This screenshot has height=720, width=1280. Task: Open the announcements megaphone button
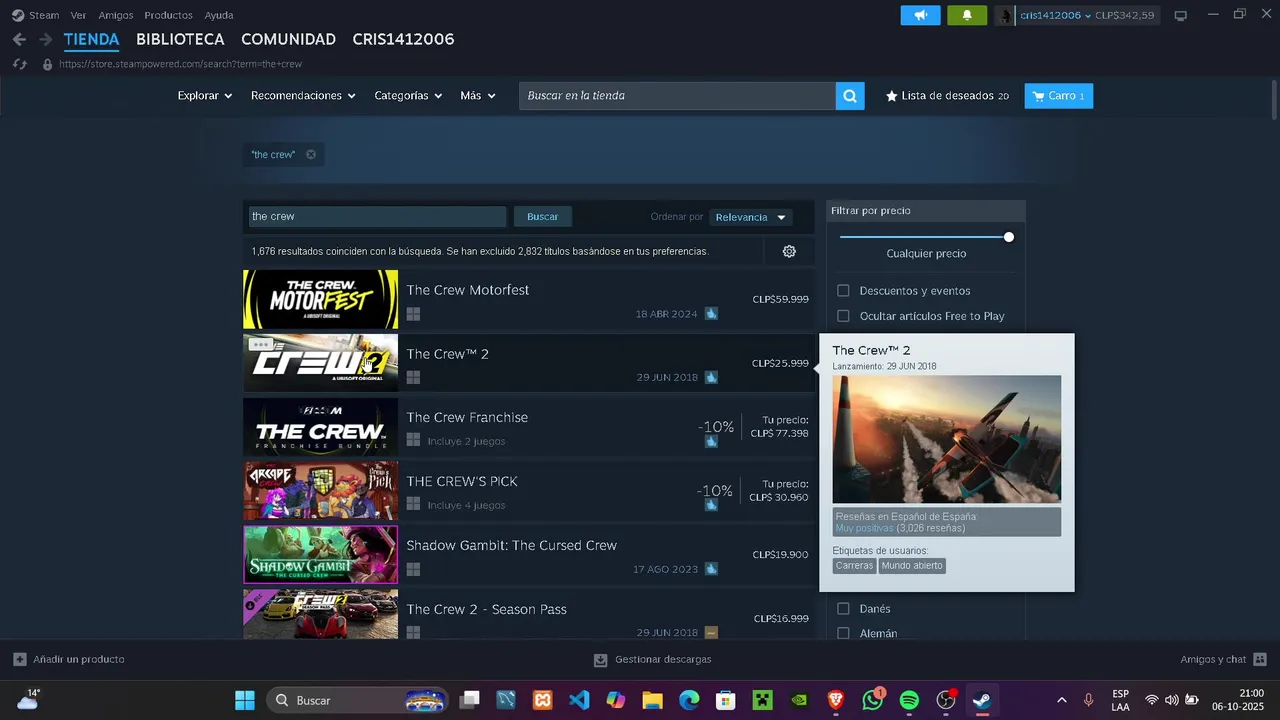coord(920,15)
